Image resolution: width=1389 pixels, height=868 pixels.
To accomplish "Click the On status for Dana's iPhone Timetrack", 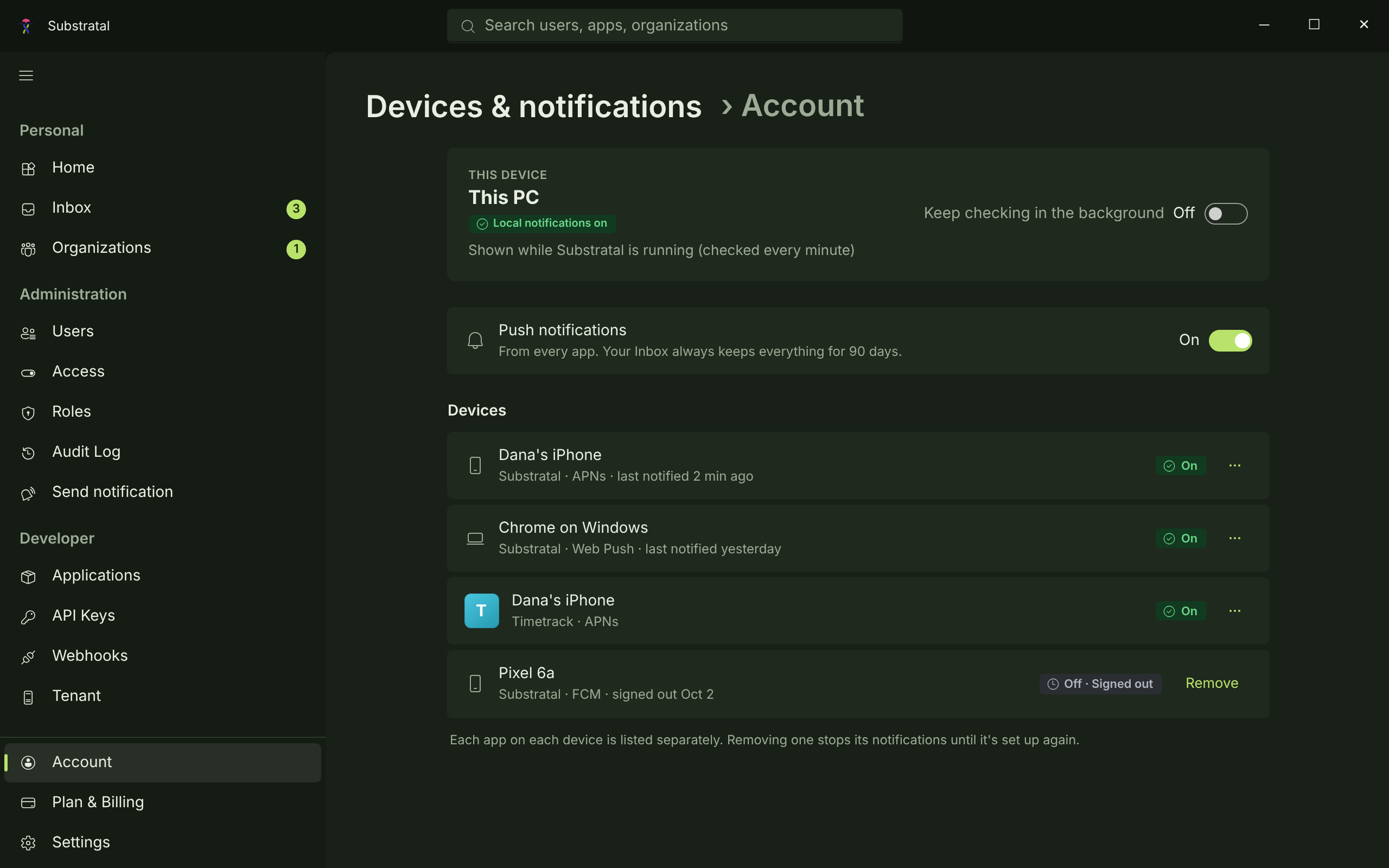I will (x=1181, y=611).
